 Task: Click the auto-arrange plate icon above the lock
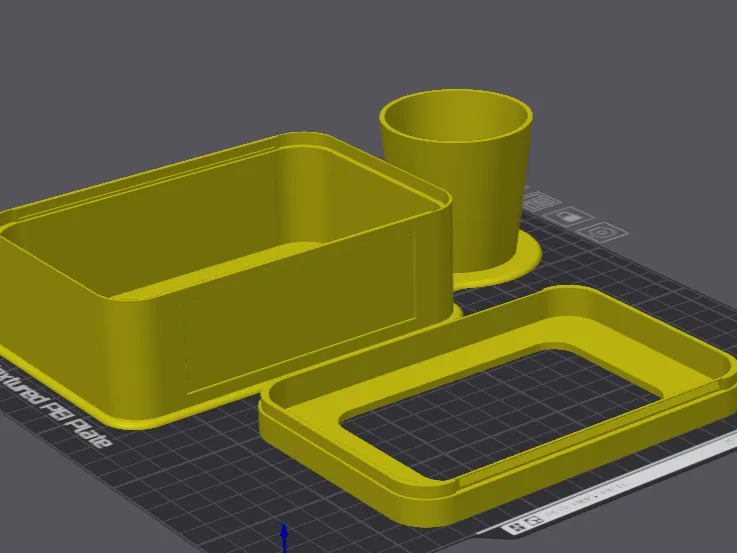click(x=541, y=203)
